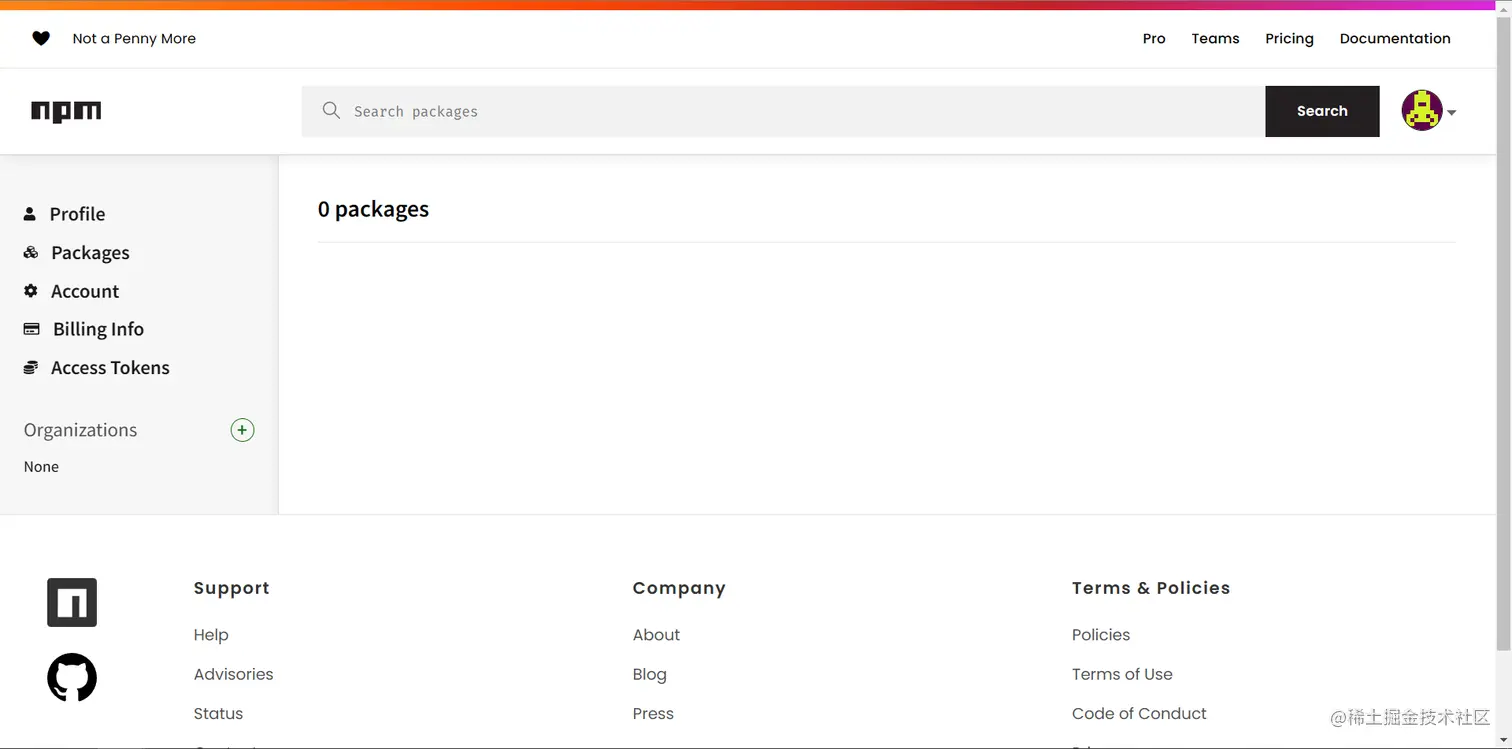Focus the Search packages input field
The image size is (1512, 749).
coord(783,111)
